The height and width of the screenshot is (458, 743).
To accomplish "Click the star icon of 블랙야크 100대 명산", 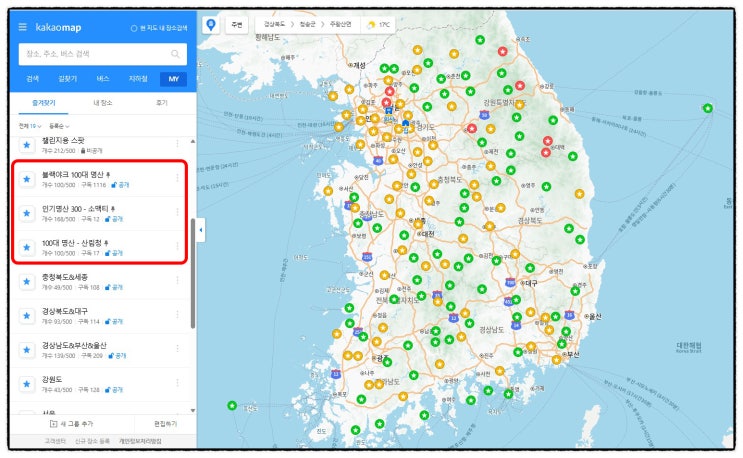I will [x=27, y=179].
